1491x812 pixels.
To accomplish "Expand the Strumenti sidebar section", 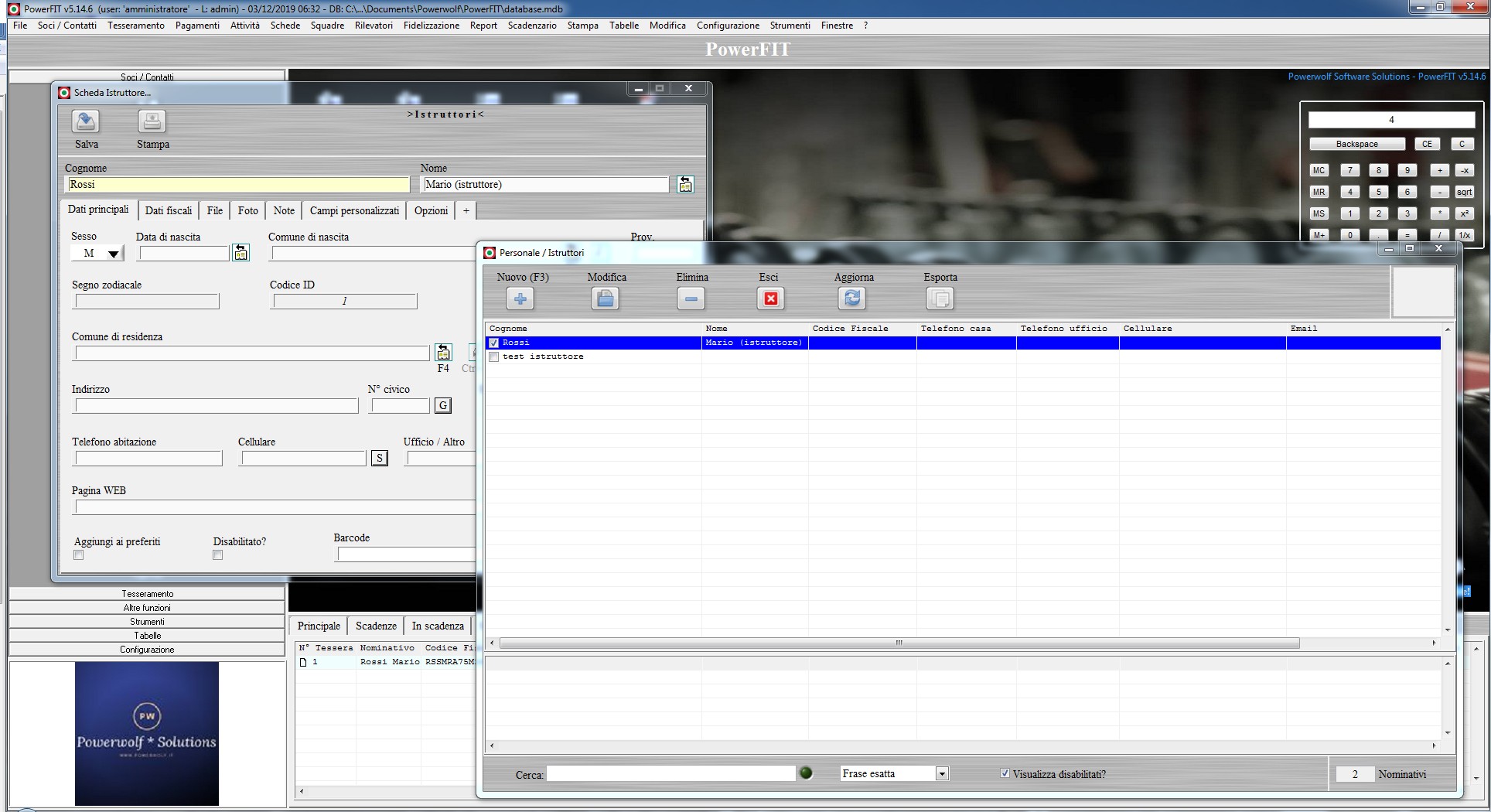I will tap(147, 622).
